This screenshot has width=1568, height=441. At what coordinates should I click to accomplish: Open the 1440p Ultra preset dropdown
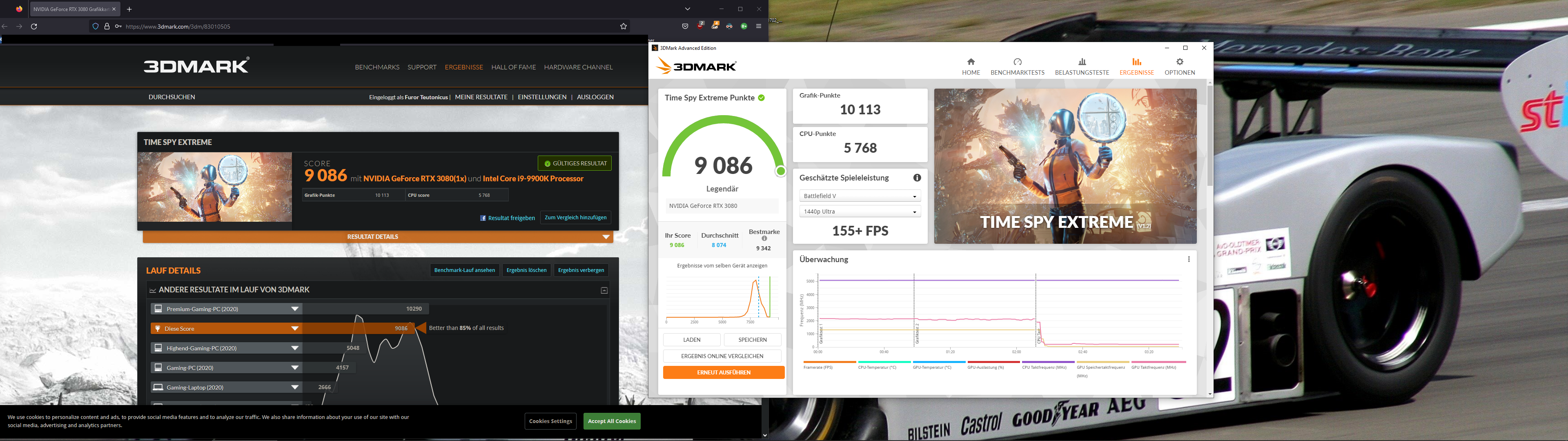860,211
